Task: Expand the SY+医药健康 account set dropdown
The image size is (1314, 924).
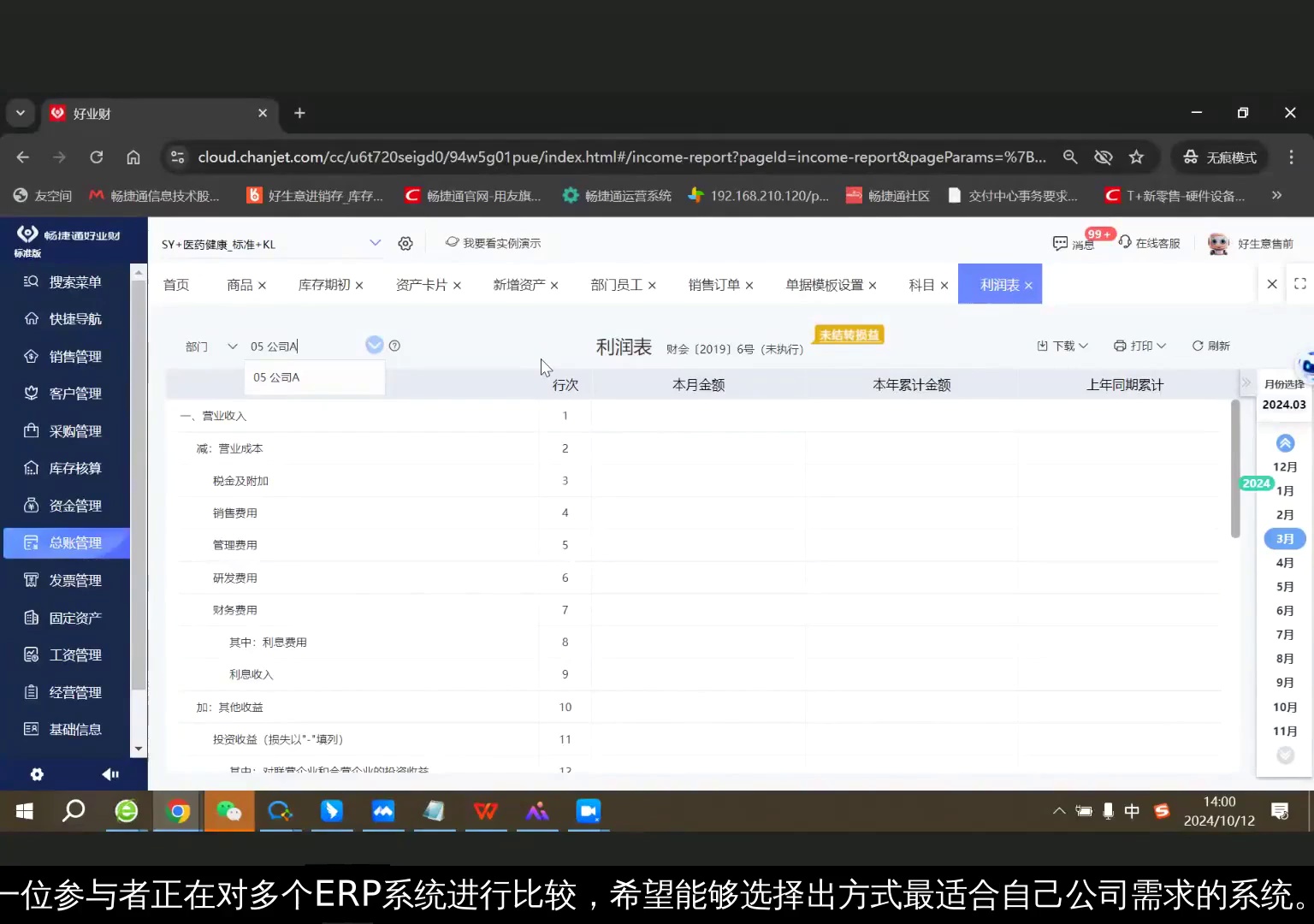Action: [x=375, y=243]
